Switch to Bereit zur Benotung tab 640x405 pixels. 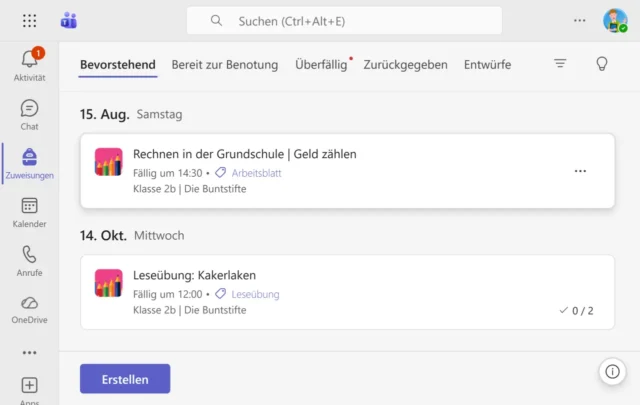[x=224, y=65]
